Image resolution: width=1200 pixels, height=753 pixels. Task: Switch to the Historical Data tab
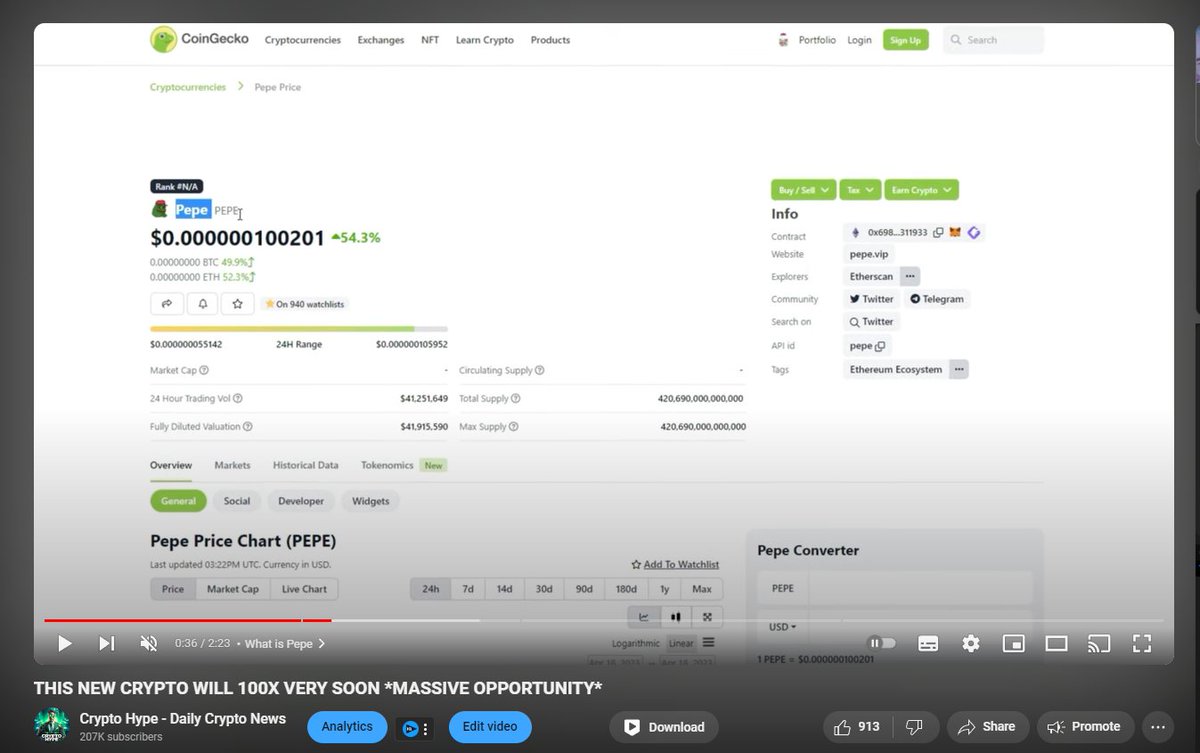[305, 465]
